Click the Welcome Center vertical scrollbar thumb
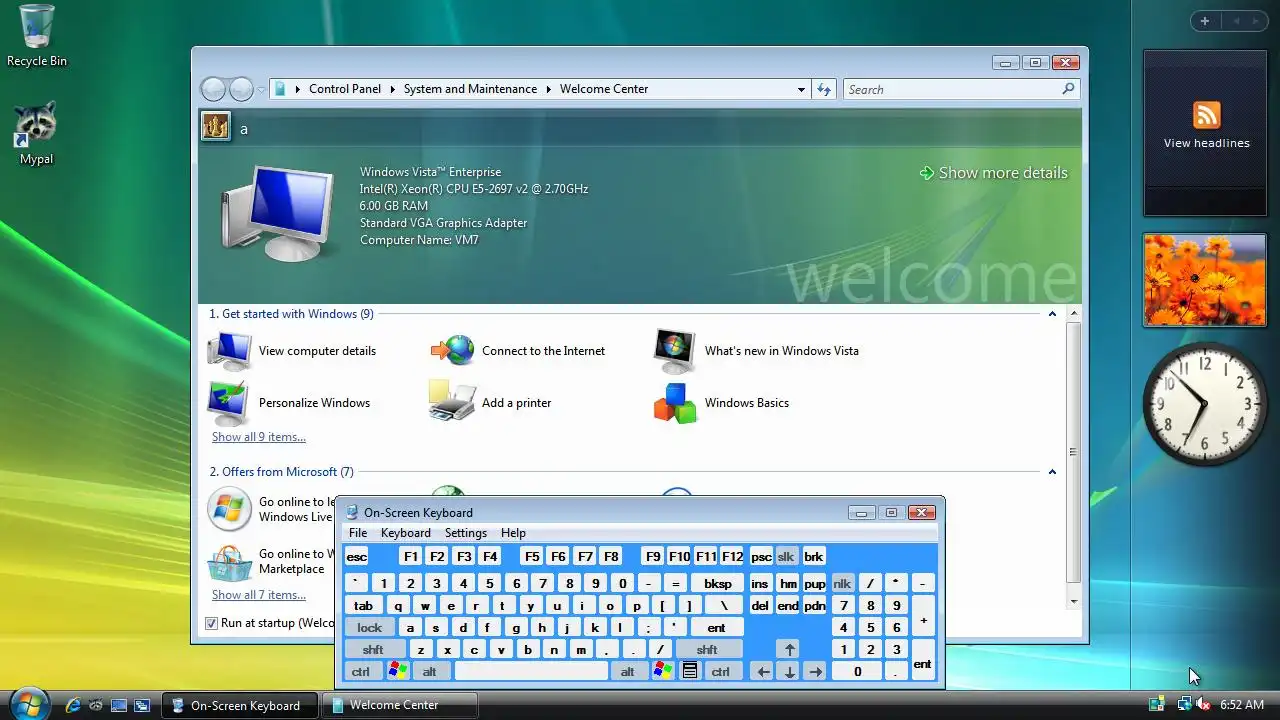The width and height of the screenshot is (1280, 720). point(1073,453)
